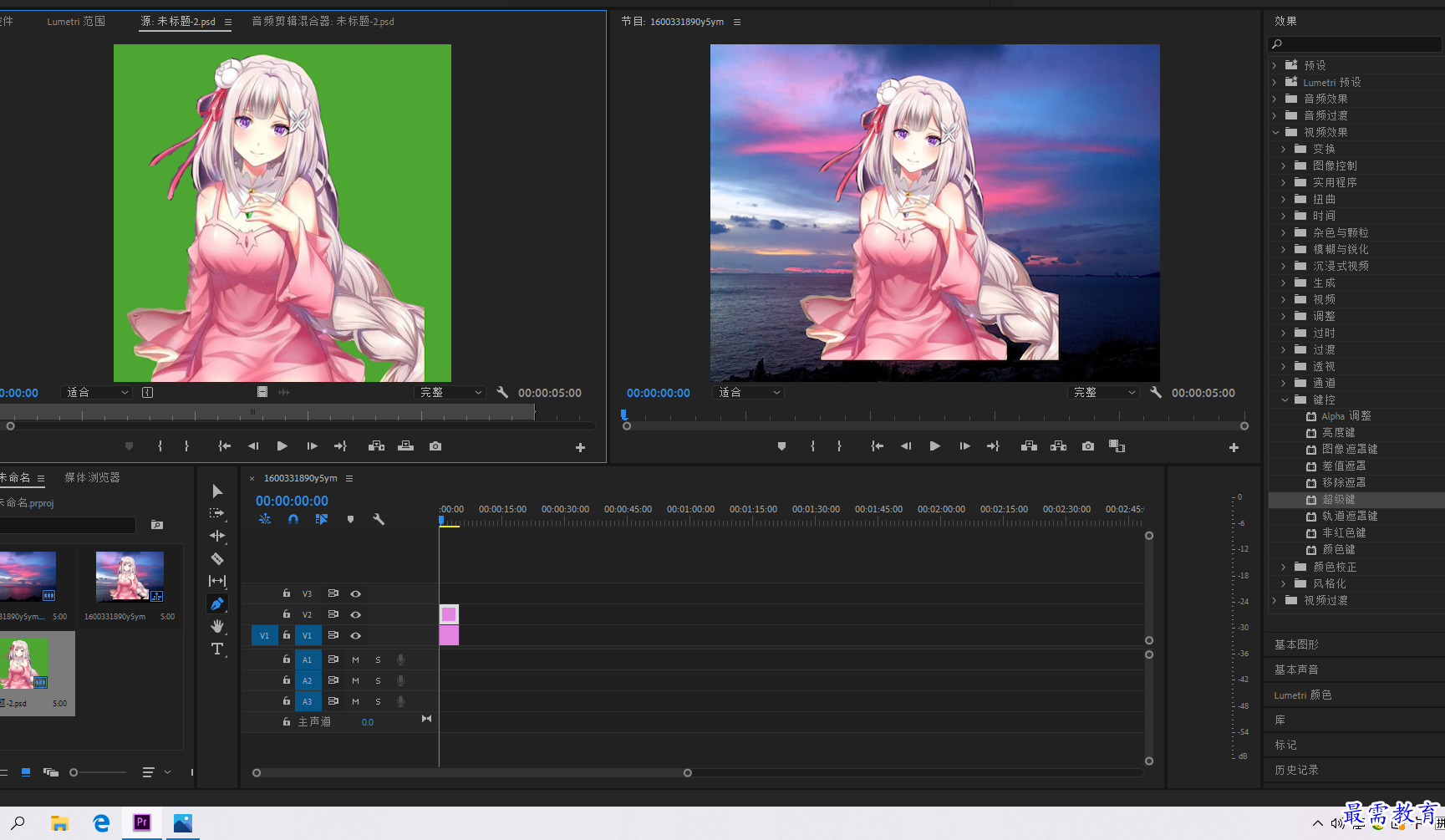
Task: Export frame from source monitor camera icon
Action: [435, 446]
